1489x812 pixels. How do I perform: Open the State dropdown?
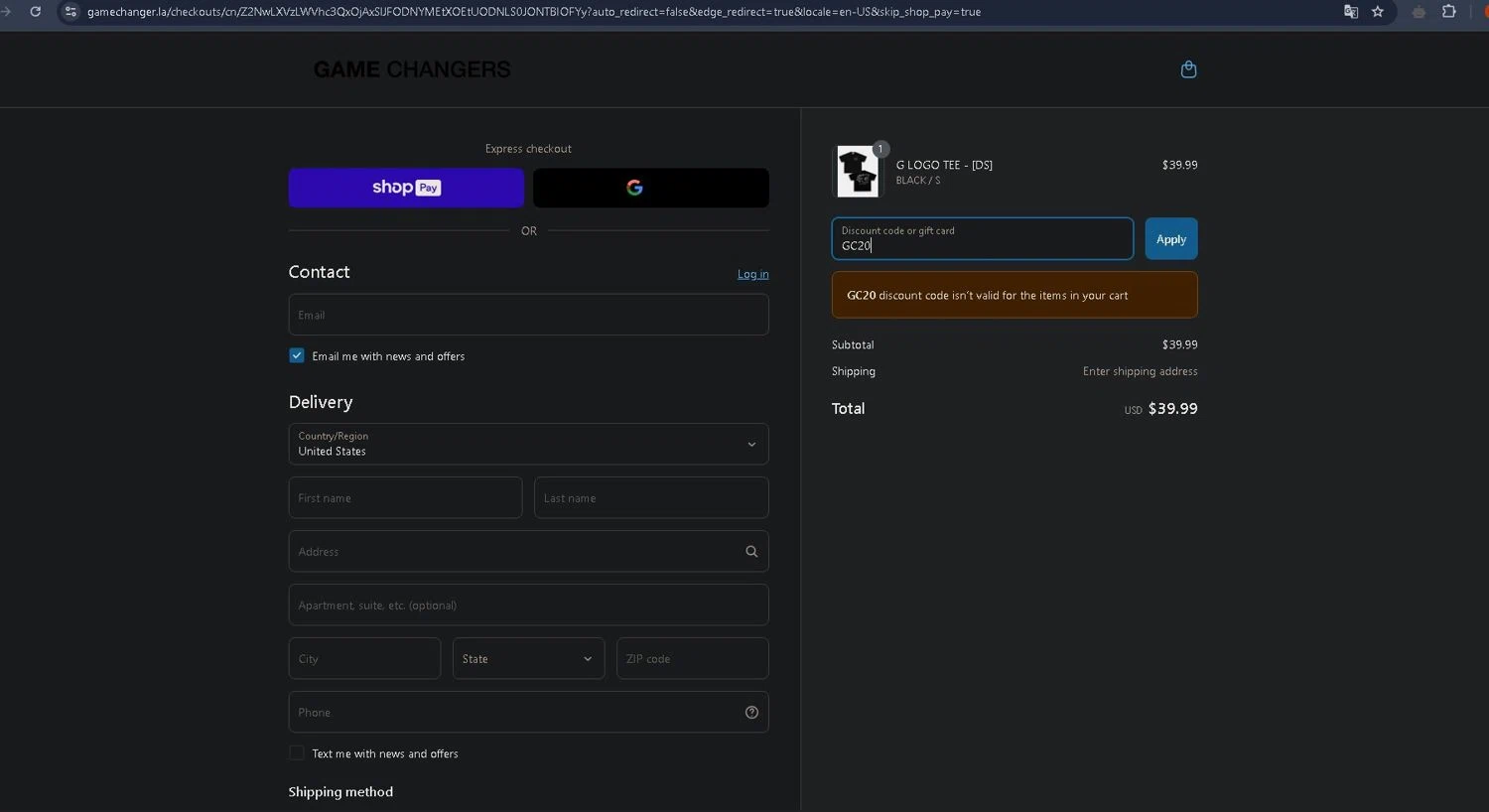pos(529,659)
